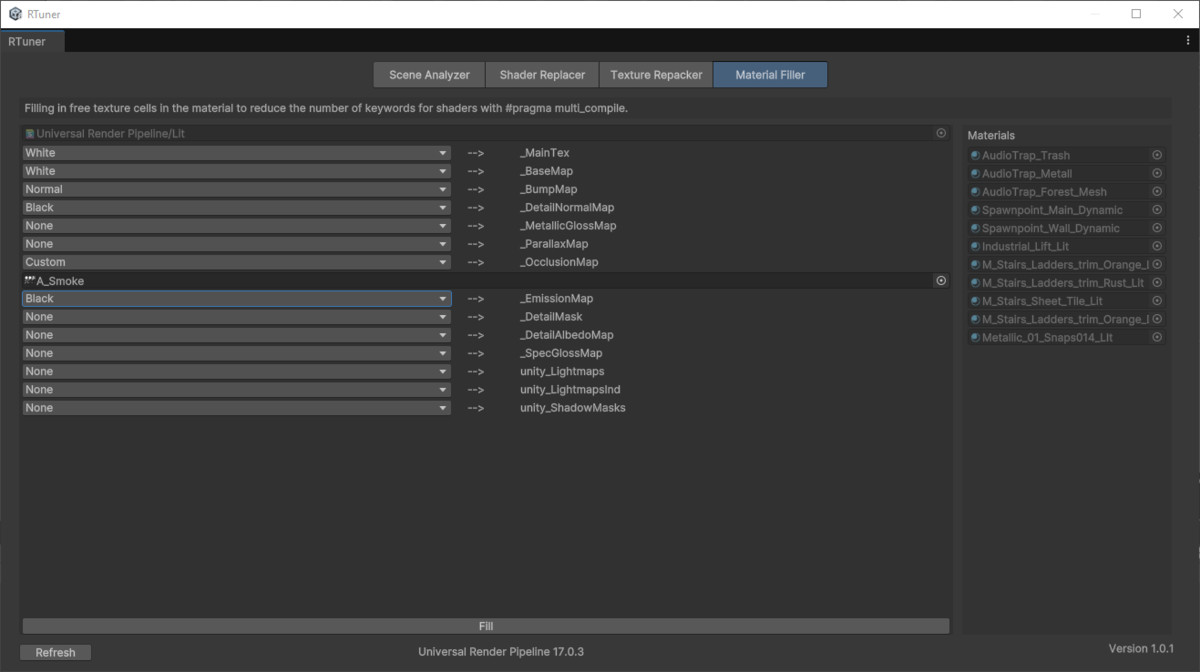Switch to the Scene Analyzer tab

pos(428,74)
